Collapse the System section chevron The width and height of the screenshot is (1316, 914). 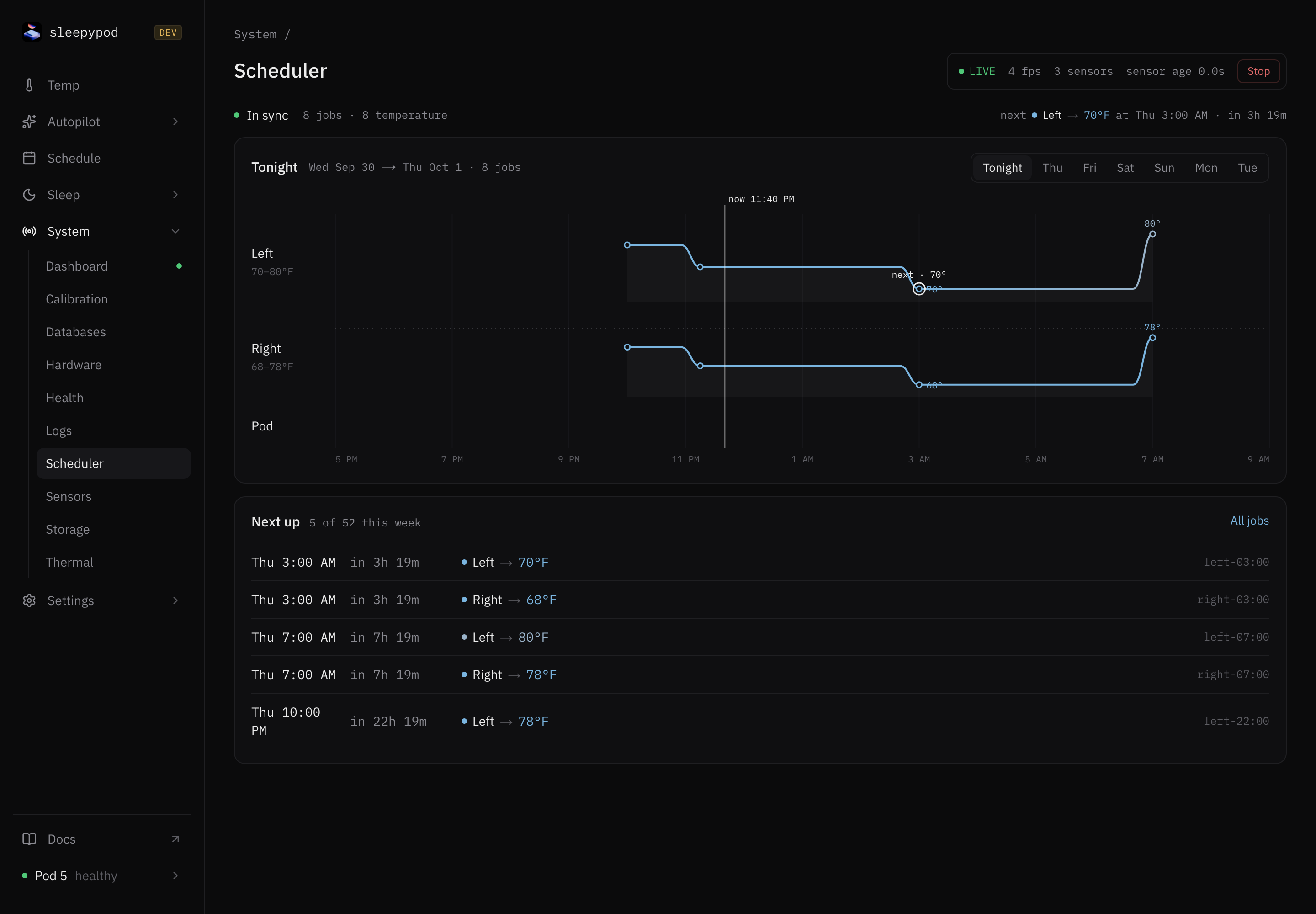pyautogui.click(x=175, y=231)
